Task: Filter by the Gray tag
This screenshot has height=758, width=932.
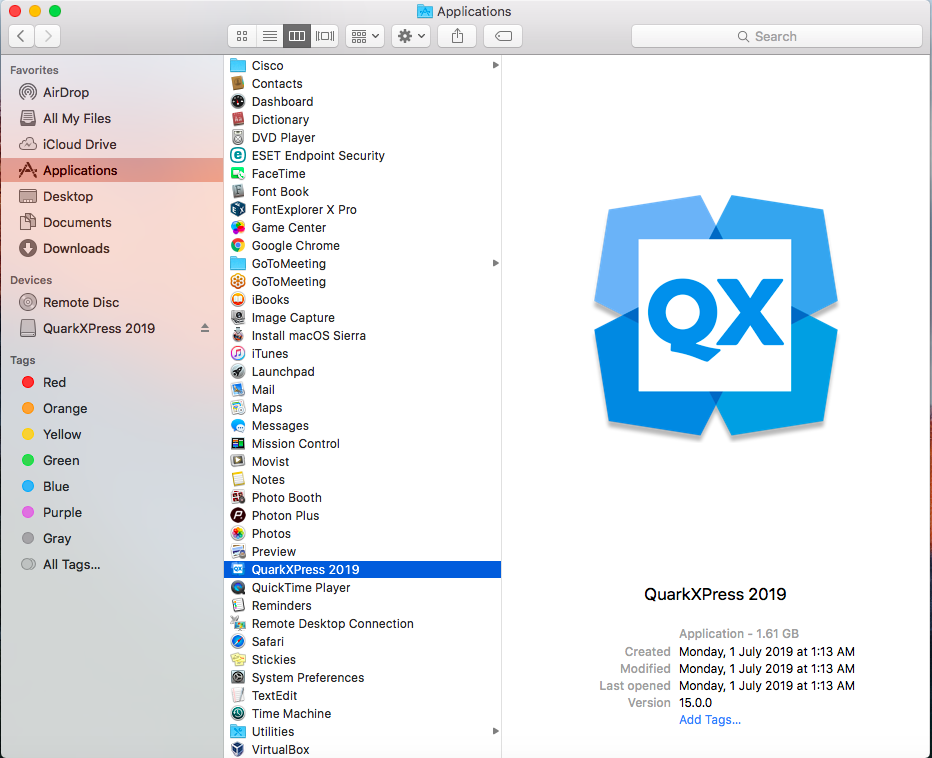Action: [112, 538]
